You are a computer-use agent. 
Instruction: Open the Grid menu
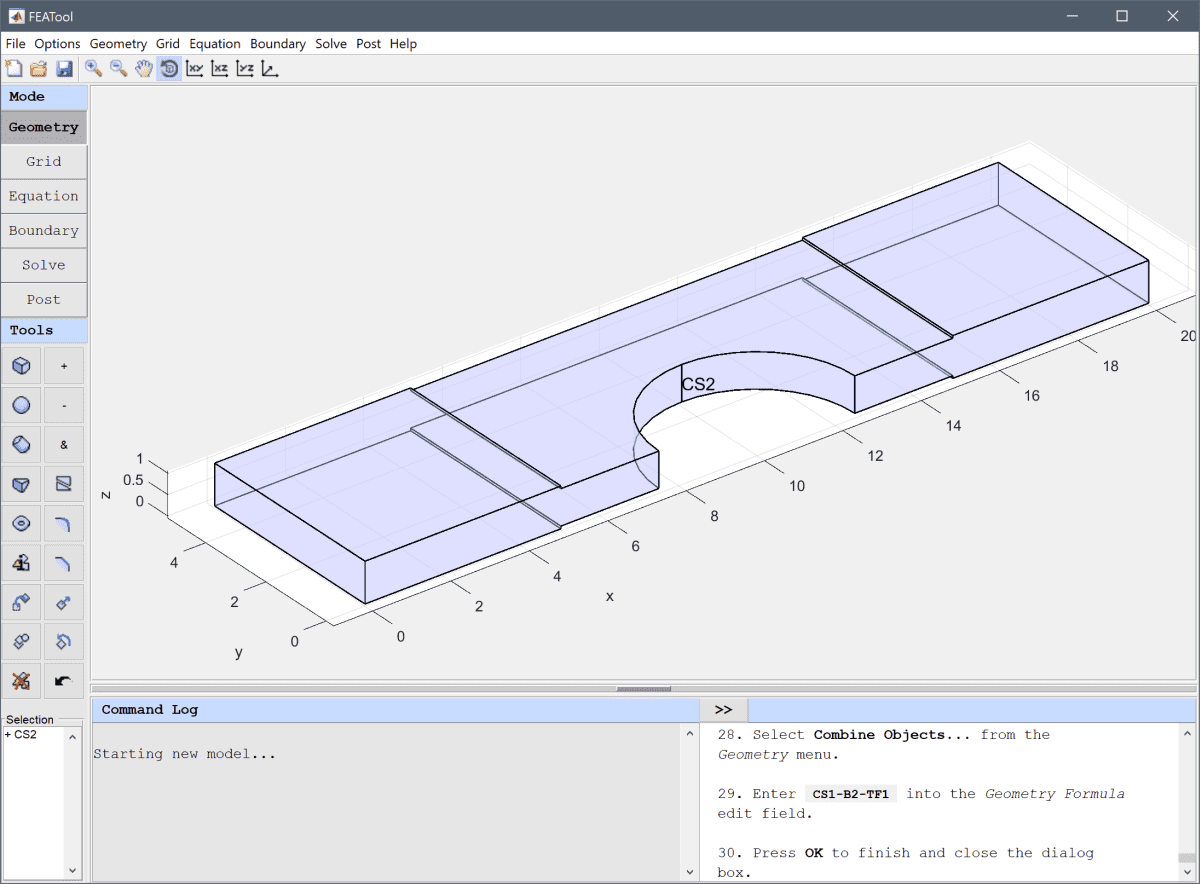[168, 44]
